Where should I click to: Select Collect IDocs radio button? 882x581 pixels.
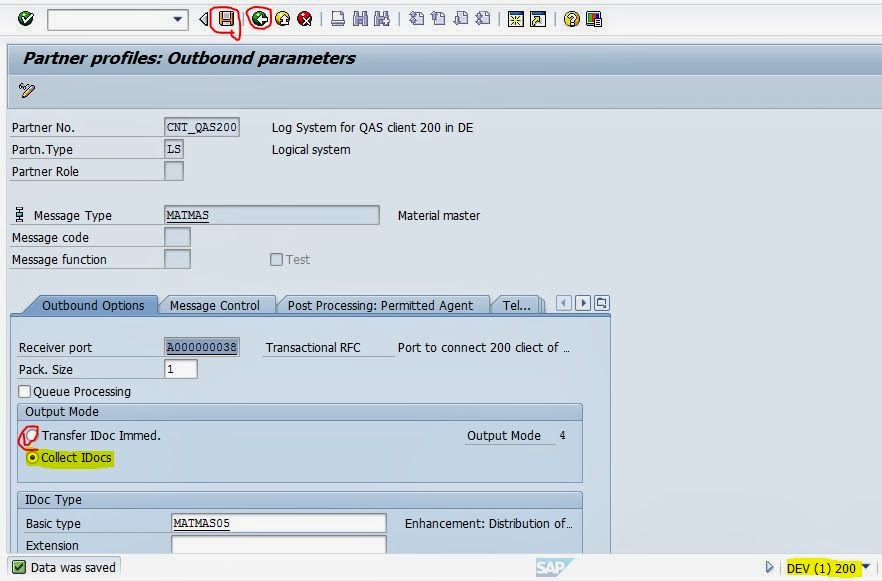(x=33, y=458)
